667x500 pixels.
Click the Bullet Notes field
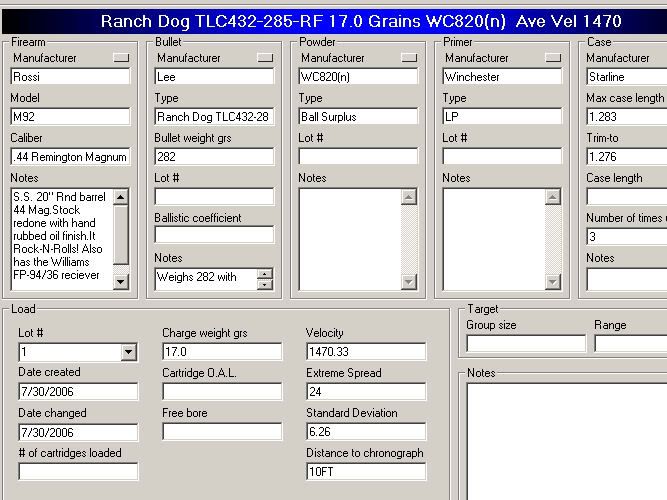click(x=206, y=279)
